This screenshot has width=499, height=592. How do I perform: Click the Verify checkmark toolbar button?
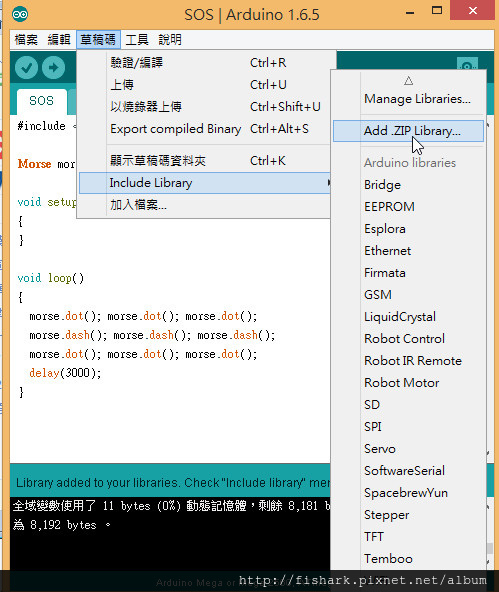point(26,68)
